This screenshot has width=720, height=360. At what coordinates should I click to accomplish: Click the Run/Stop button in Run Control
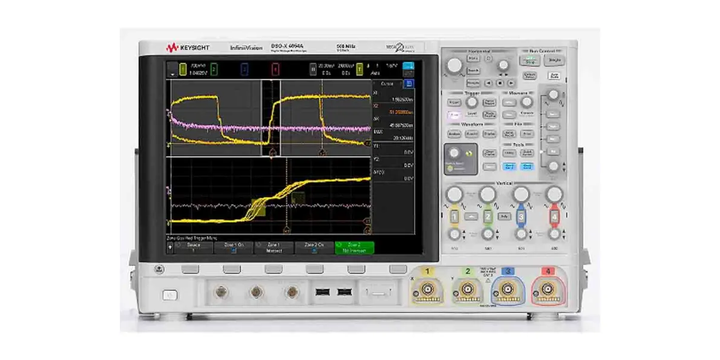(529, 61)
